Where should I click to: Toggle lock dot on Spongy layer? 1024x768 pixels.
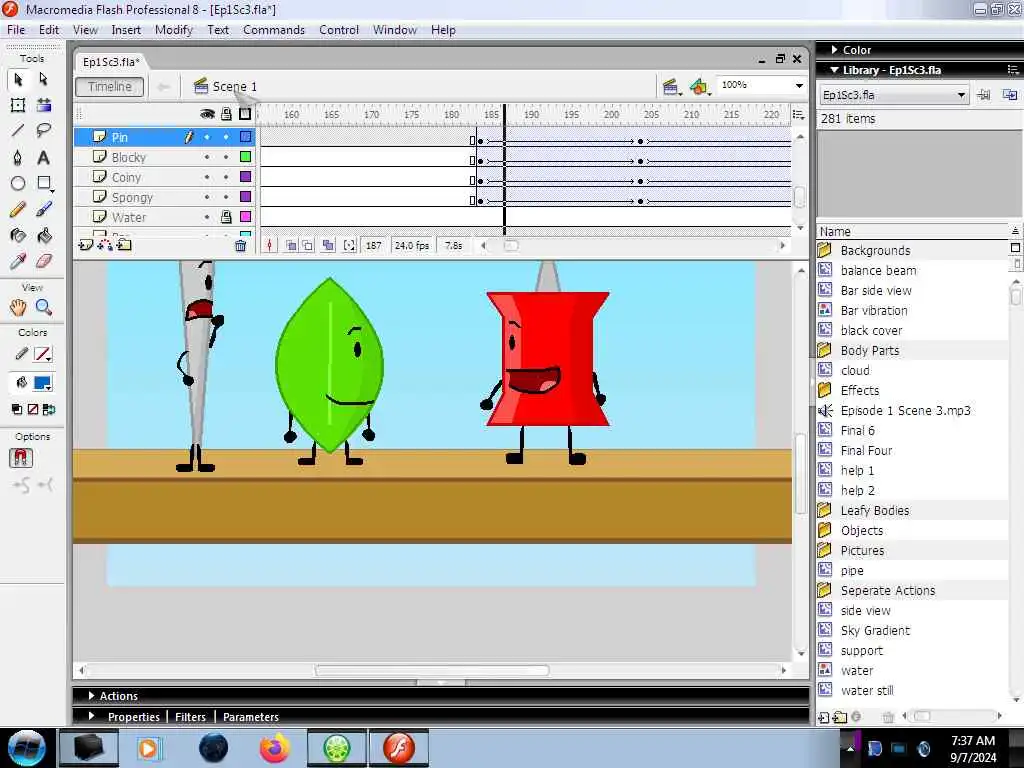(226, 197)
